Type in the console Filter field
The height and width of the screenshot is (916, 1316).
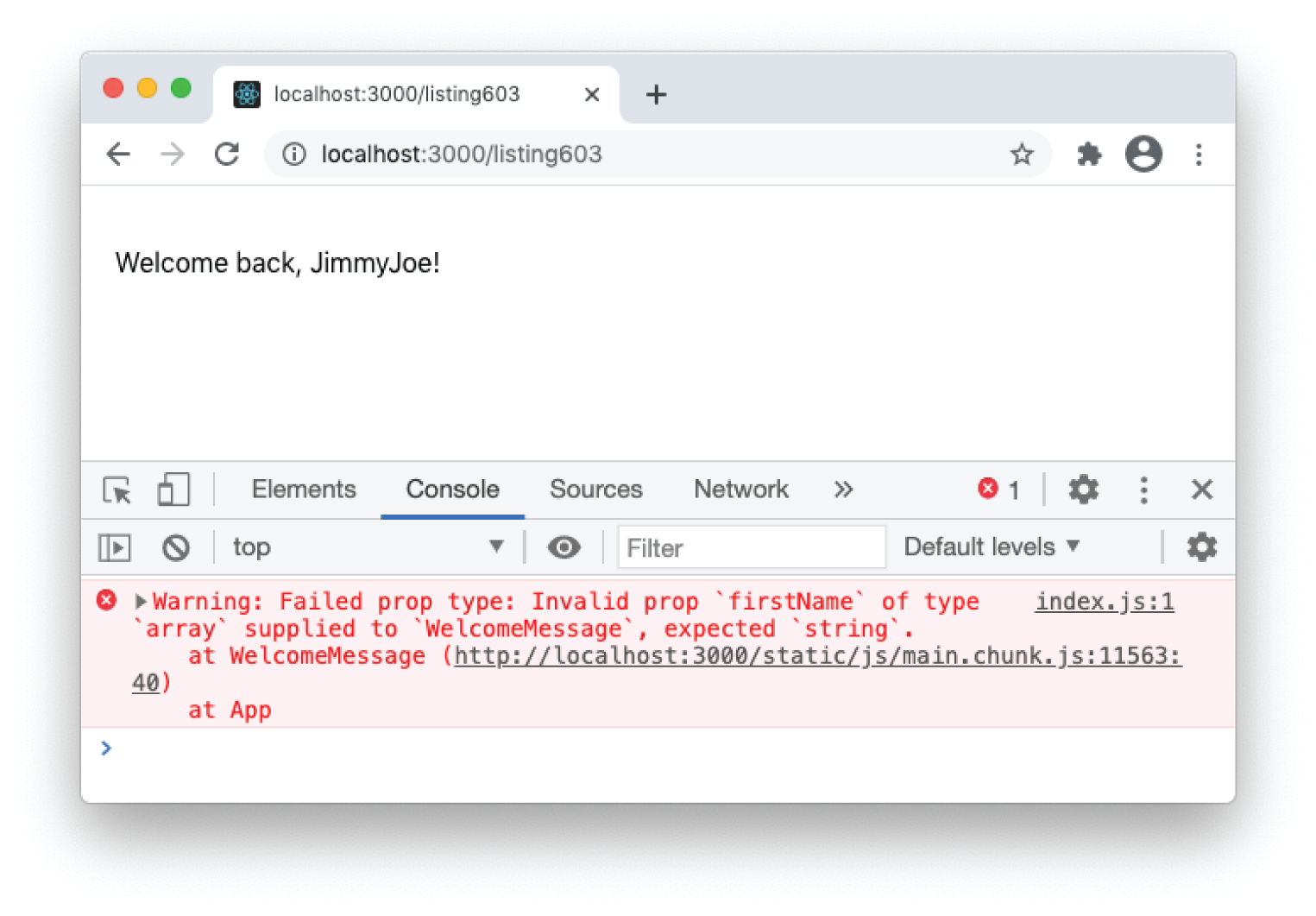751,546
